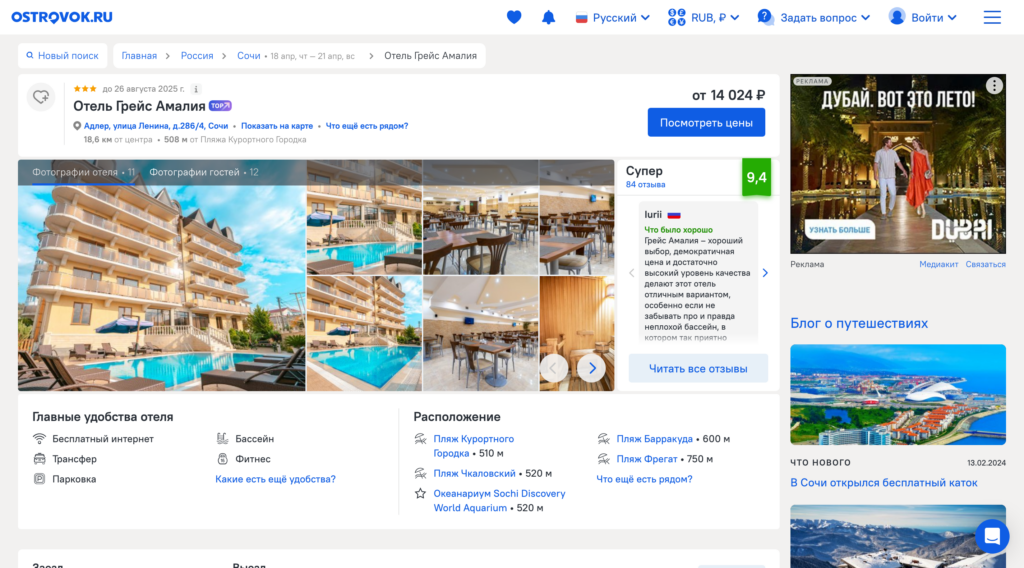Click beach icon beside Пляж Барракуда
Viewport: 1024px width, 568px height.
(x=603, y=439)
